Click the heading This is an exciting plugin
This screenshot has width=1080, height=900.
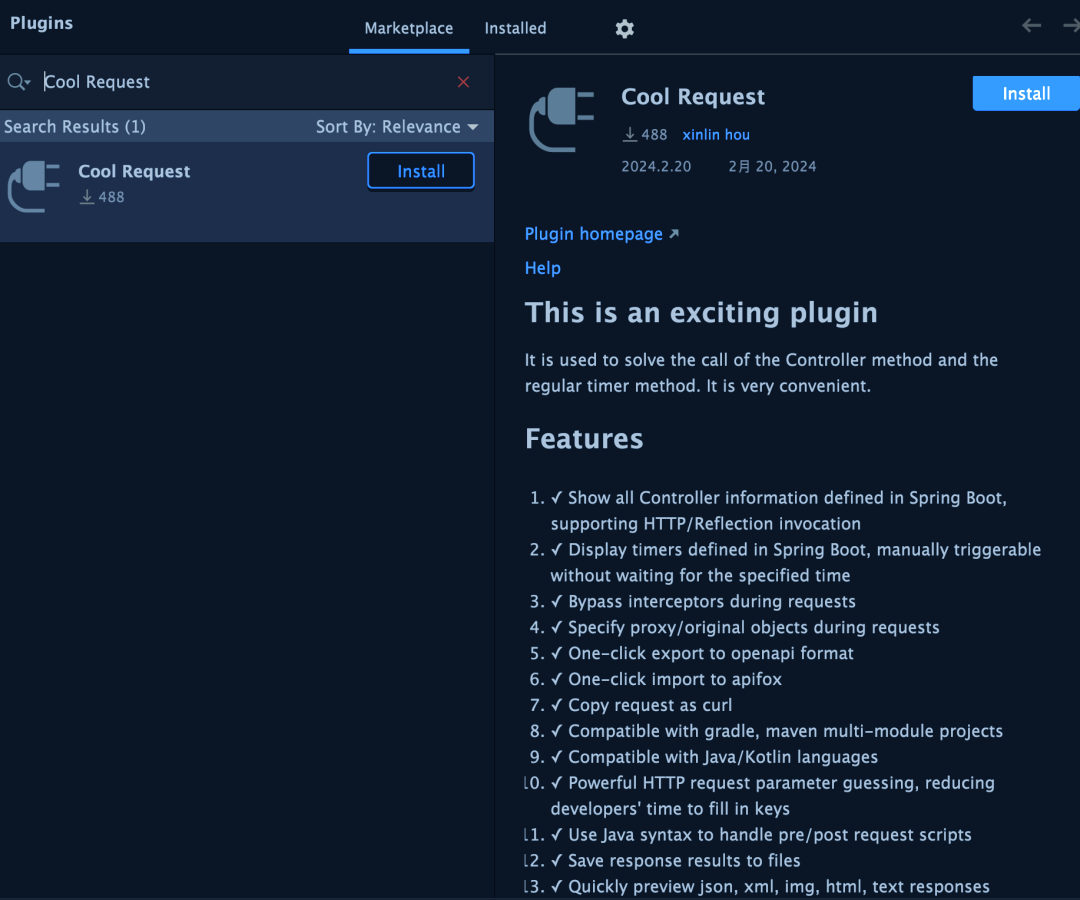(701, 313)
